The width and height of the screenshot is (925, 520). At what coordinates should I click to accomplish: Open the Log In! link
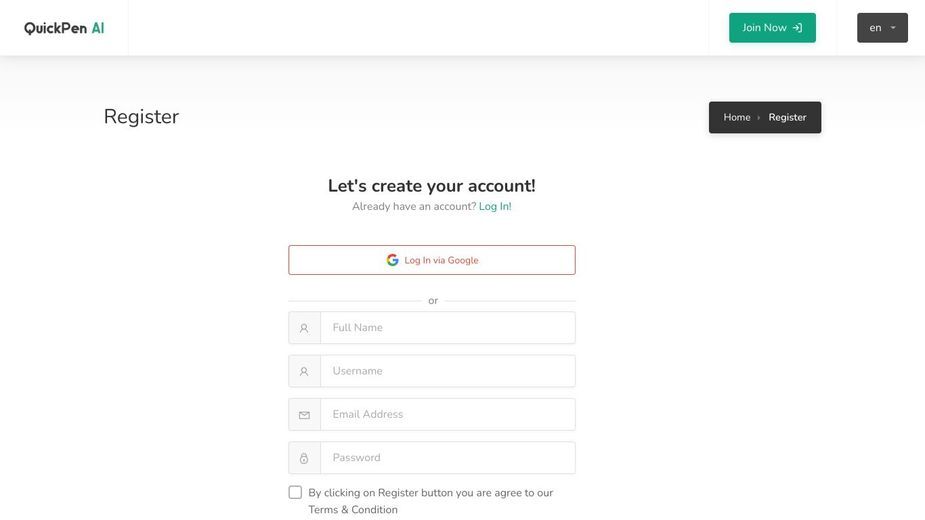point(495,207)
